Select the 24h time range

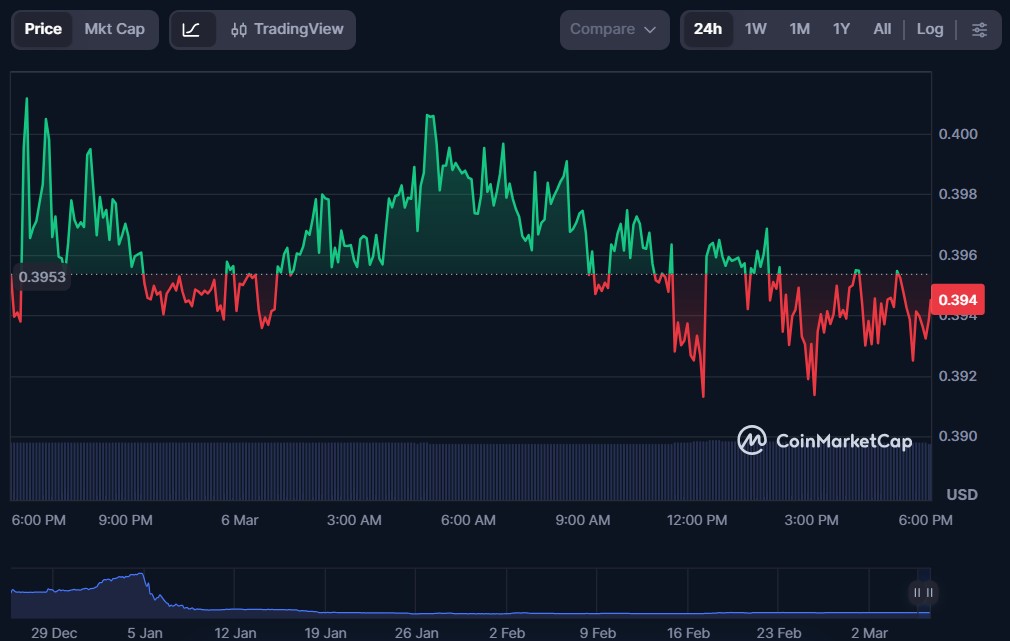pyautogui.click(x=707, y=29)
